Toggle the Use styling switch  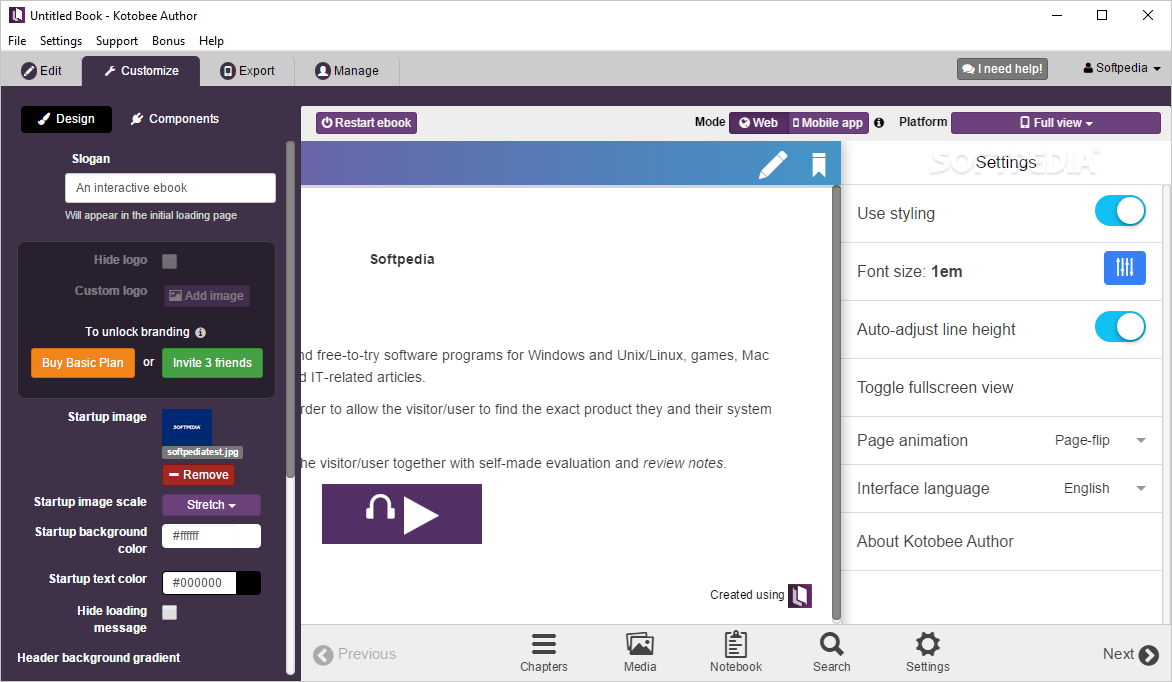(x=1120, y=211)
